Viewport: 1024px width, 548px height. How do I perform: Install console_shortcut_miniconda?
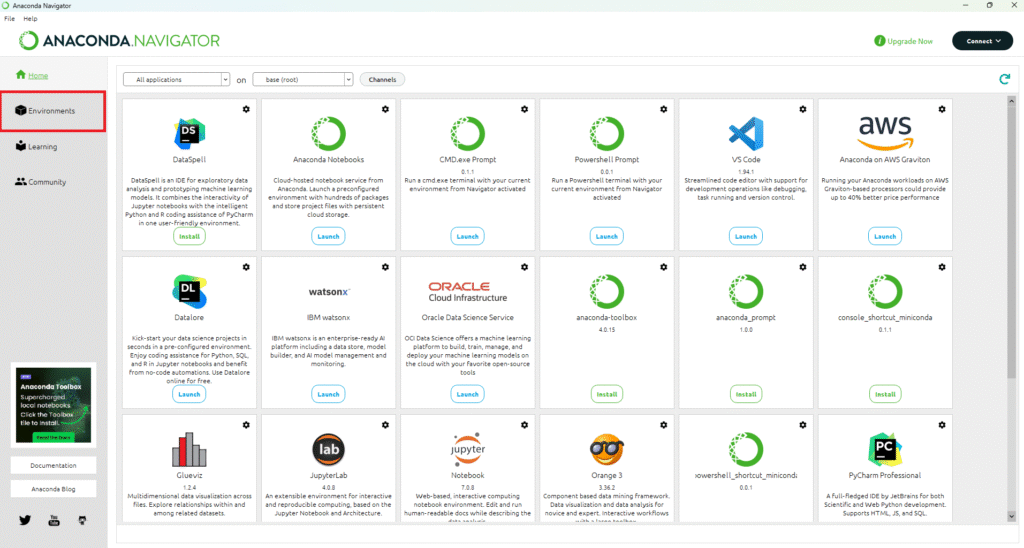click(885, 395)
